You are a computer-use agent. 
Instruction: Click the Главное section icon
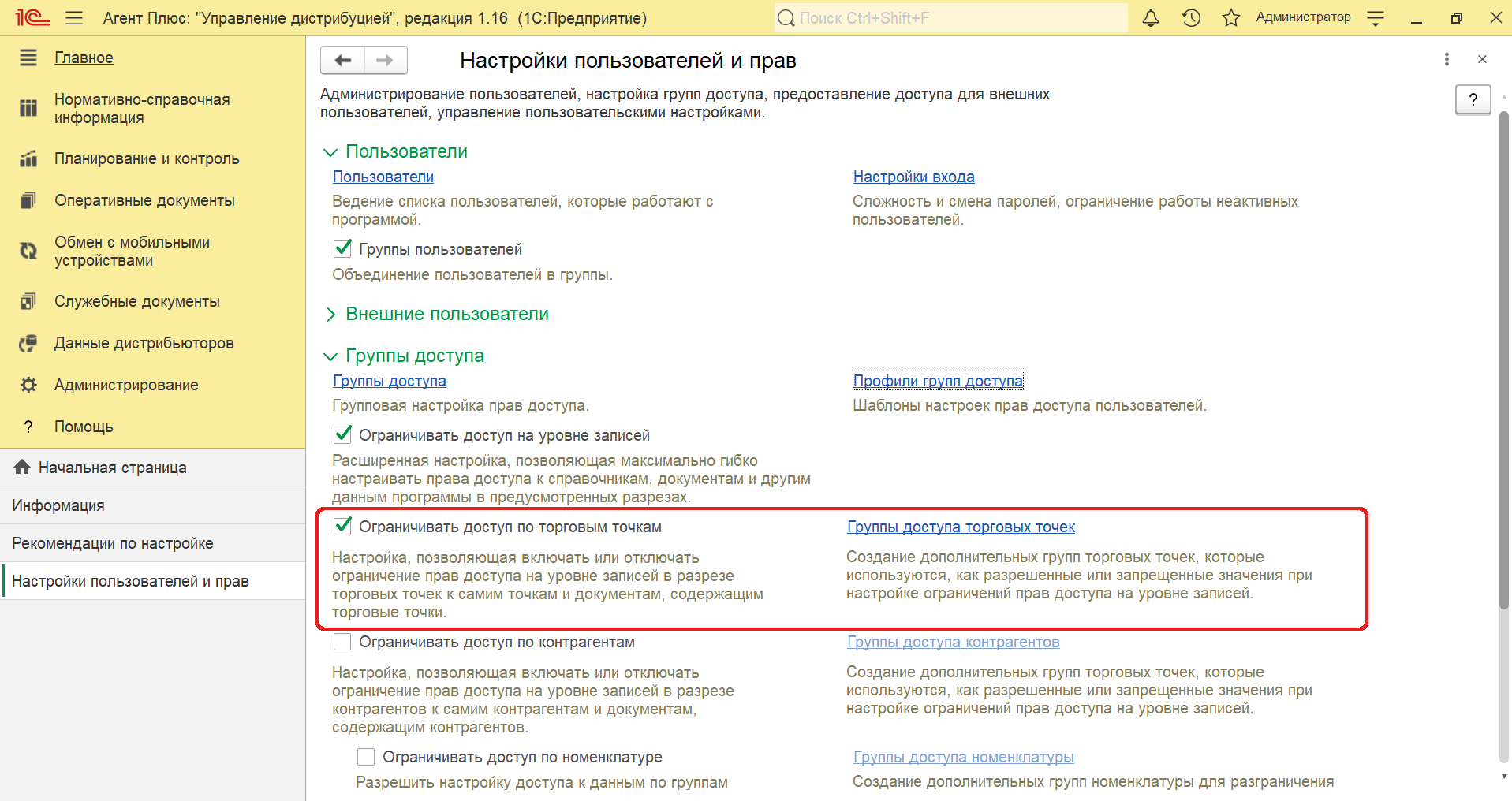[28, 58]
